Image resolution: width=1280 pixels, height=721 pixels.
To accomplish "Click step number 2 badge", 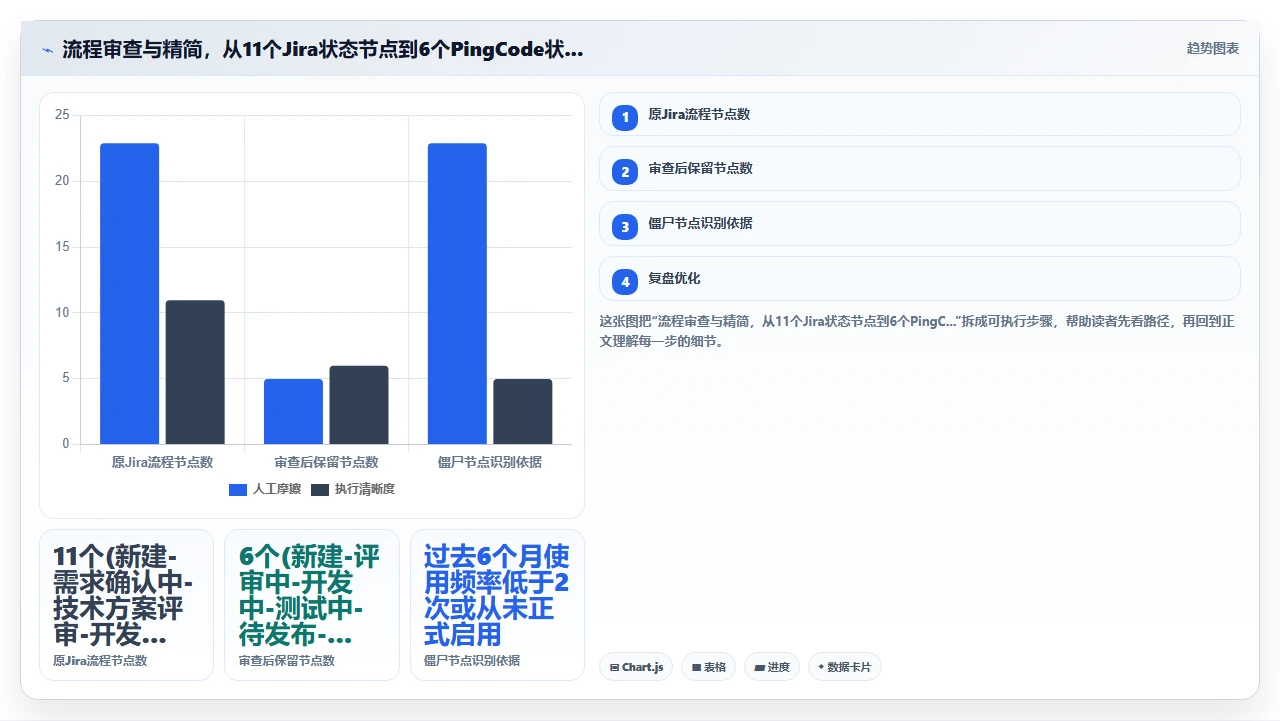I will pos(625,172).
